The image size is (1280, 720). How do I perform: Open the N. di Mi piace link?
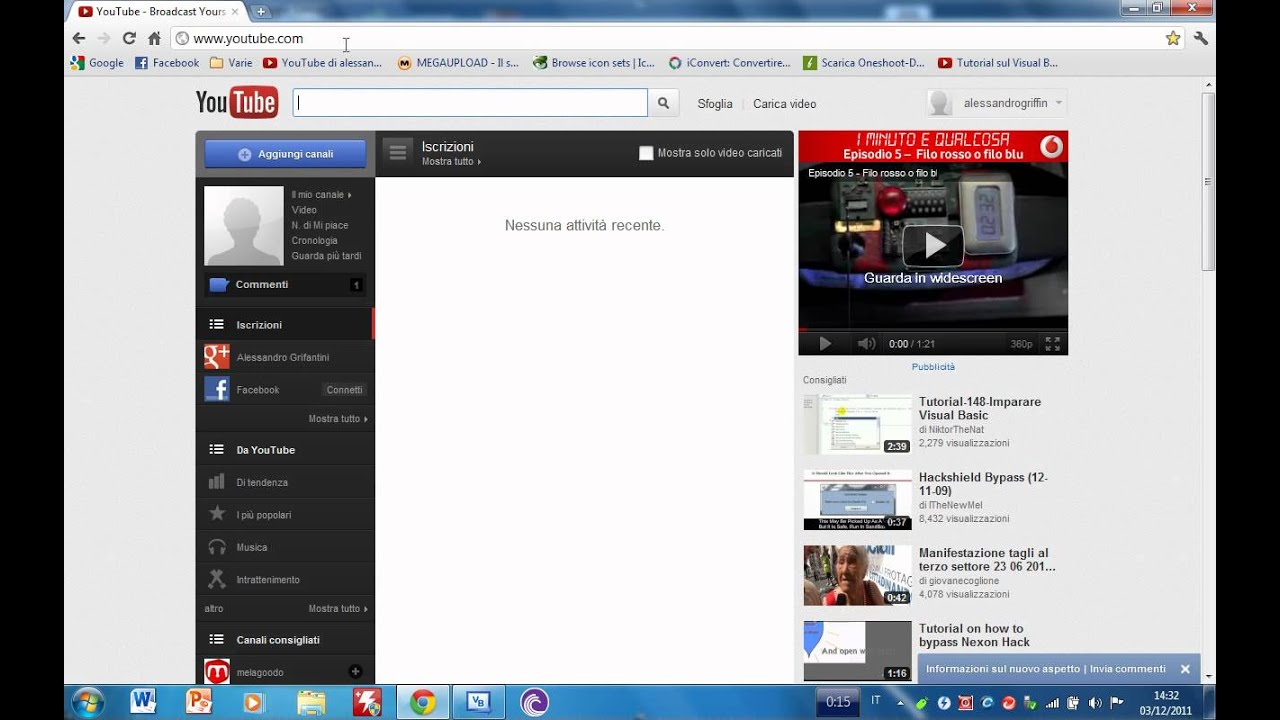point(320,225)
